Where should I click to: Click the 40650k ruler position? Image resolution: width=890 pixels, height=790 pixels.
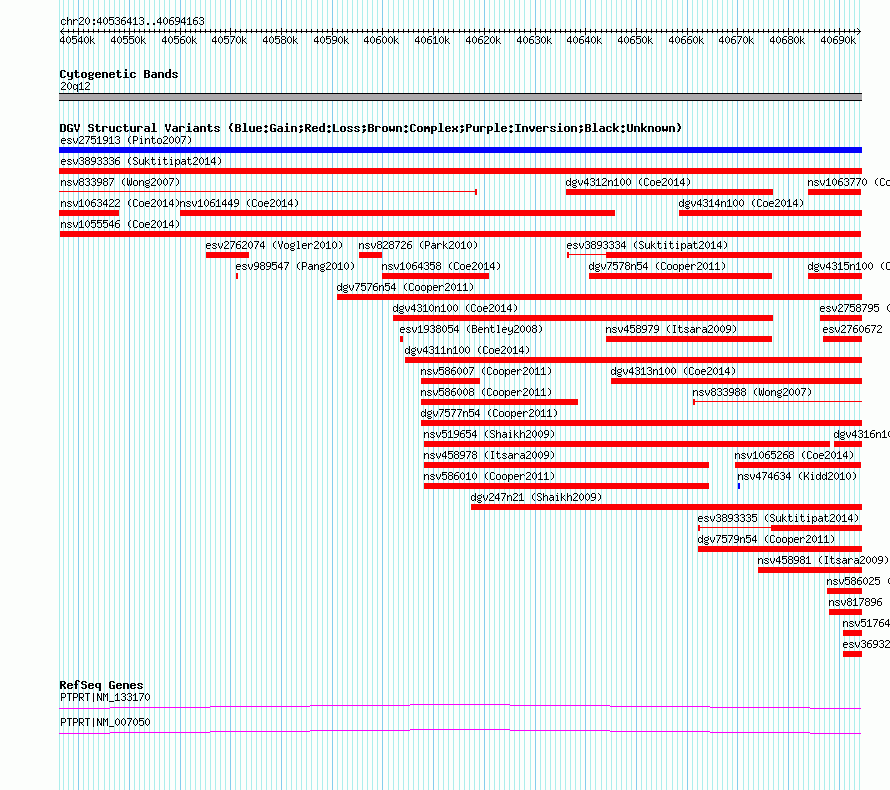(635, 40)
